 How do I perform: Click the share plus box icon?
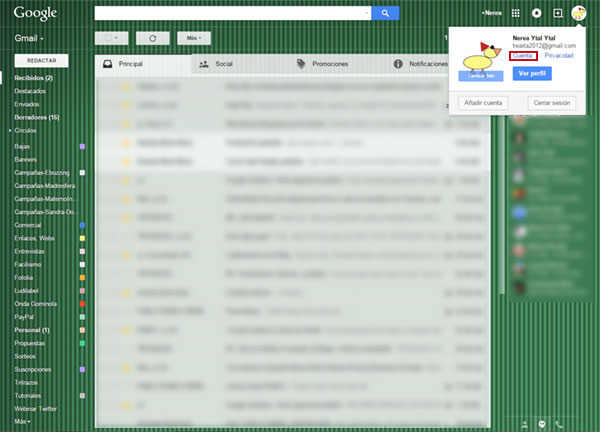(558, 13)
